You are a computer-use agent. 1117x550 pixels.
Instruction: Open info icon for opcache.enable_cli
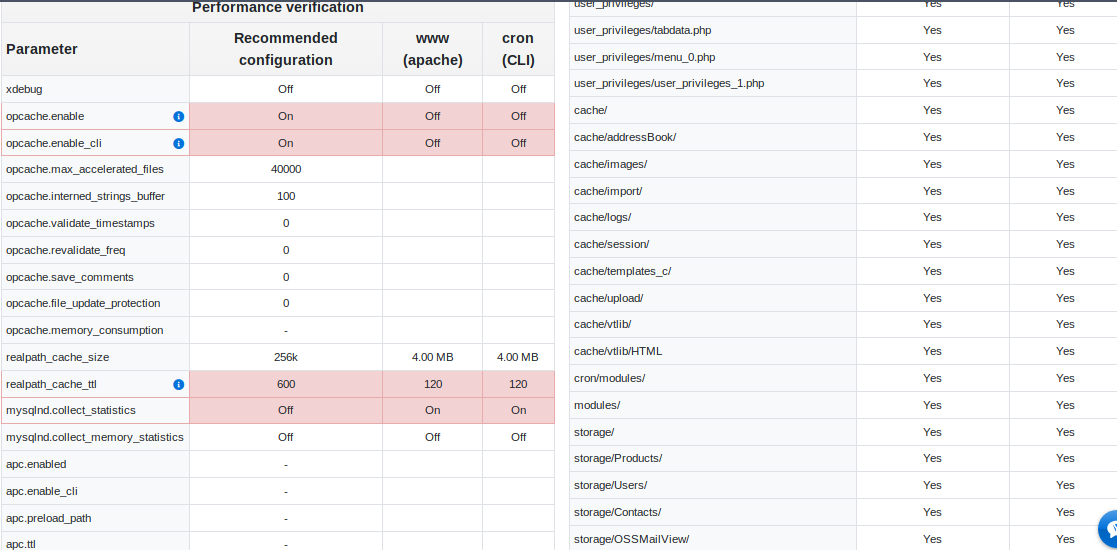pos(179,143)
